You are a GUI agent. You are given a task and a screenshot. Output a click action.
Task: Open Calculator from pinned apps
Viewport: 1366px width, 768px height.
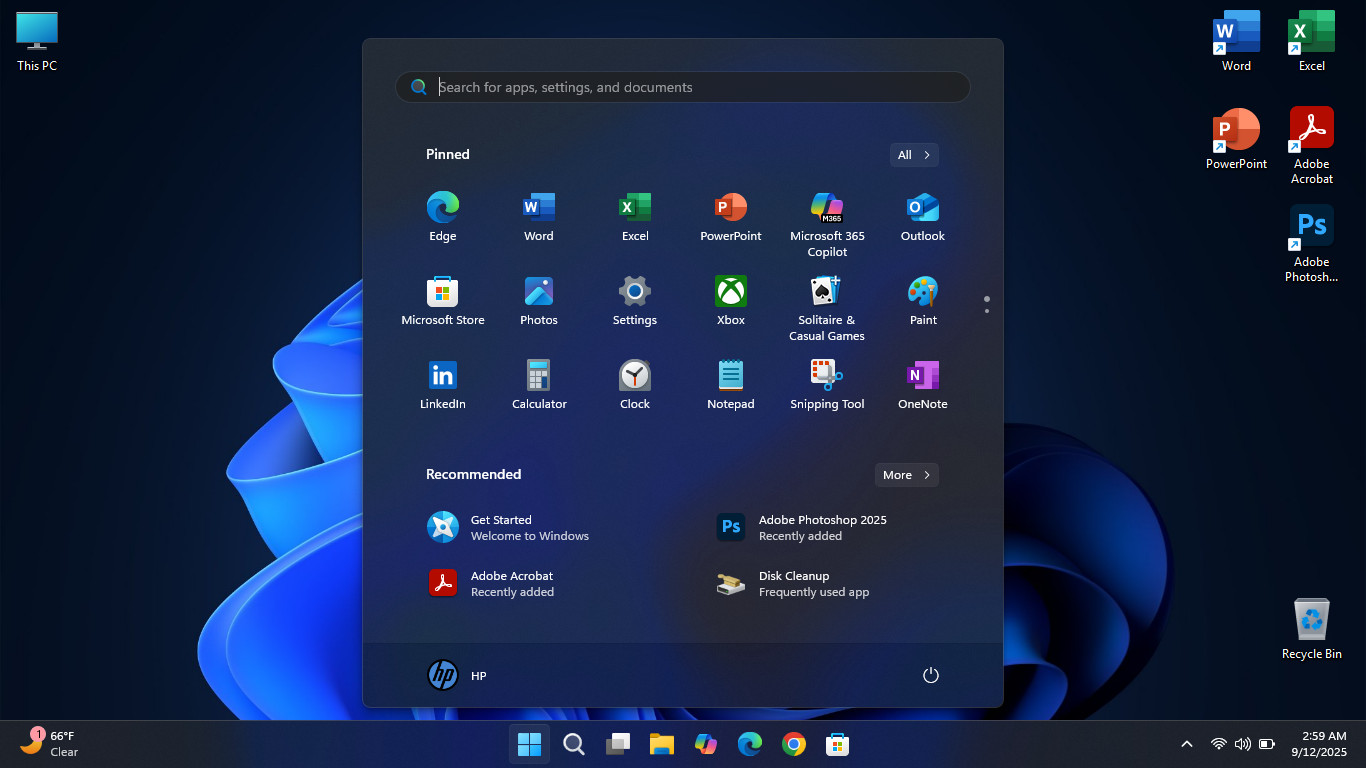[x=539, y=385]
